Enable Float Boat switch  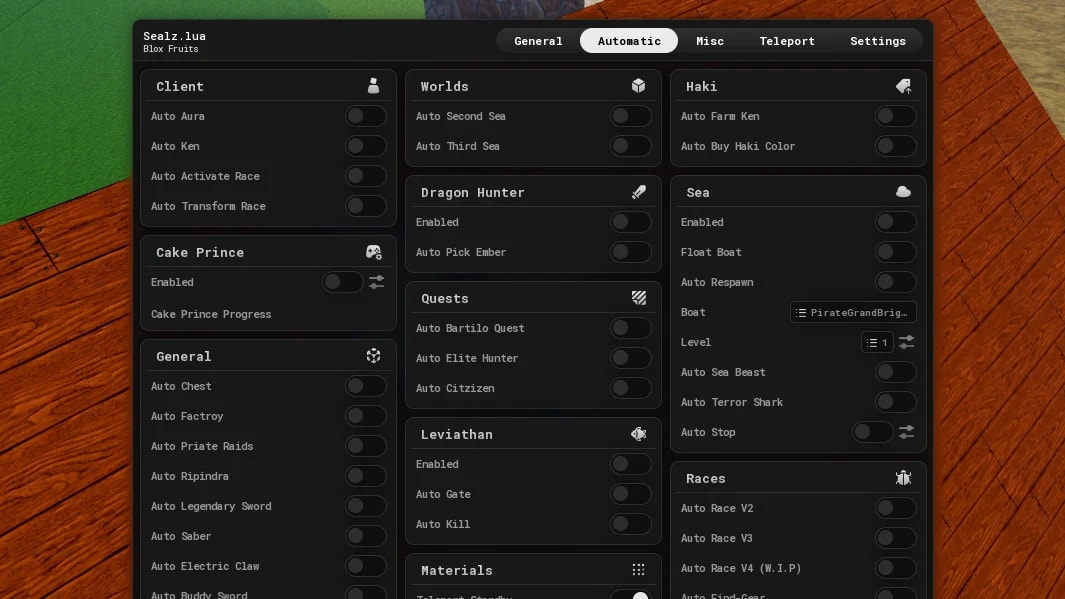click(895, 252)
